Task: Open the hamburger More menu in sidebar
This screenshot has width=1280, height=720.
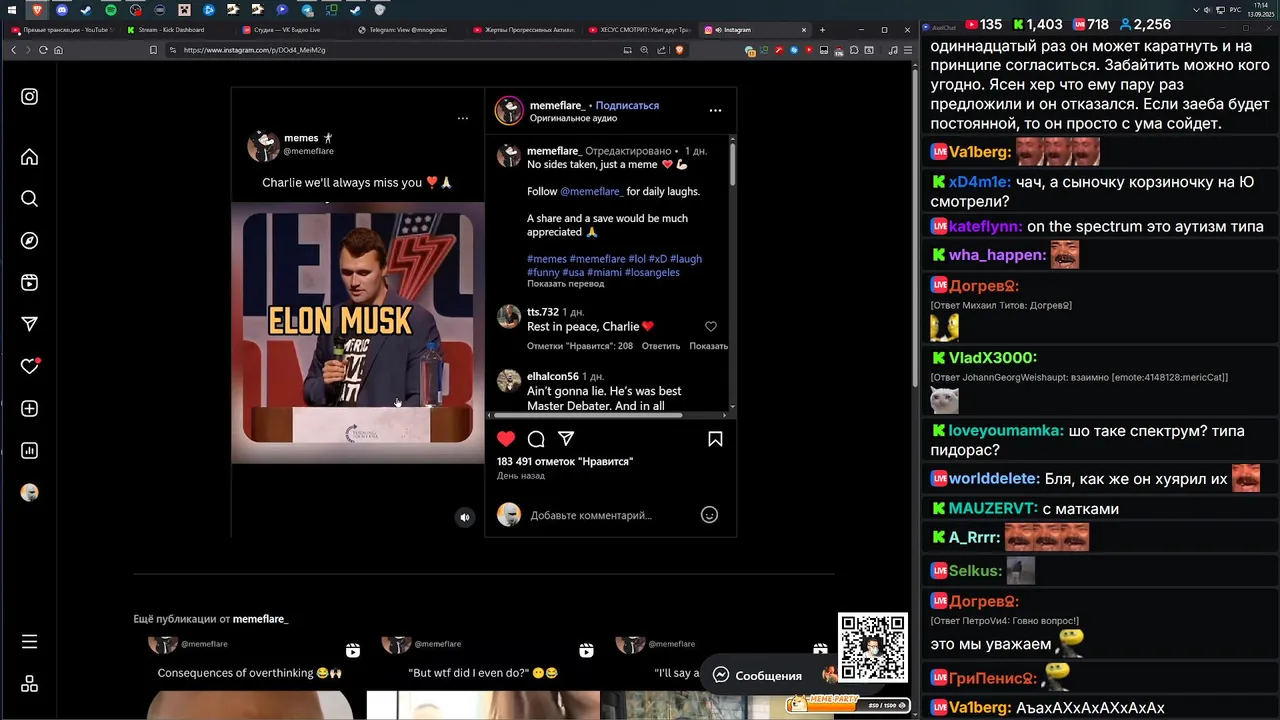Action: click(x=30, y=642)
